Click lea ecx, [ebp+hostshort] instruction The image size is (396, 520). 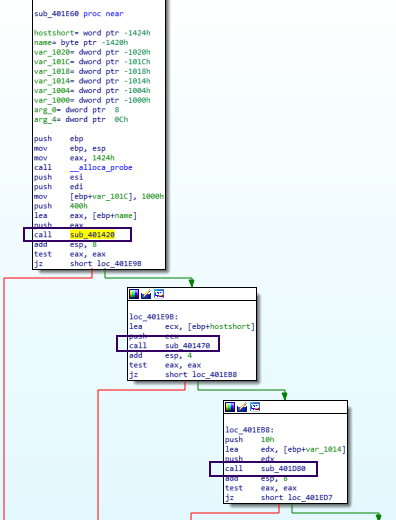click(192, 326)
